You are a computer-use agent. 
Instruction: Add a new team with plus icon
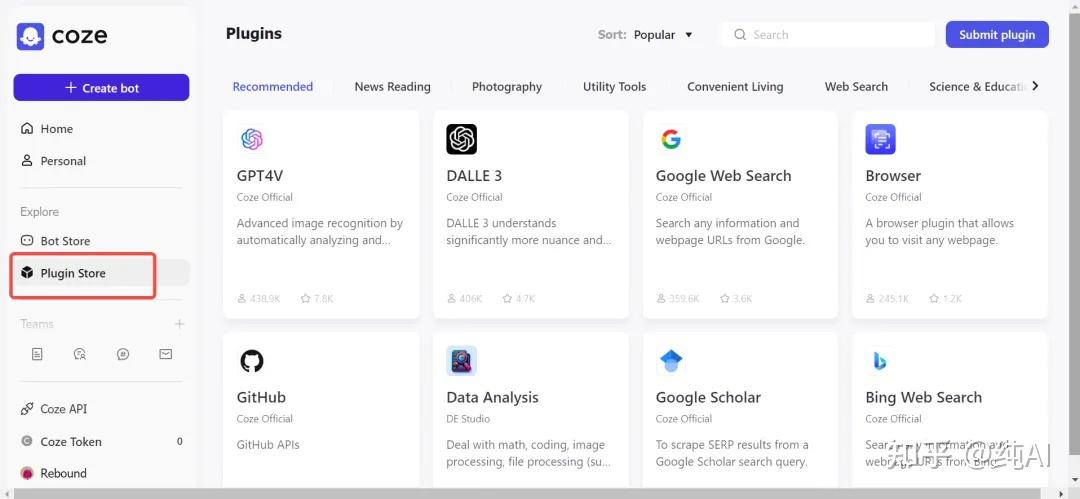click(180, 324)
